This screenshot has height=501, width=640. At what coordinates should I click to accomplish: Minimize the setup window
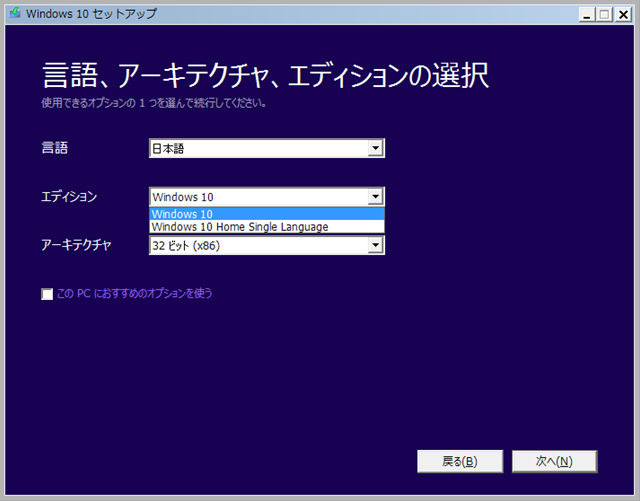[x=587, y=15]
